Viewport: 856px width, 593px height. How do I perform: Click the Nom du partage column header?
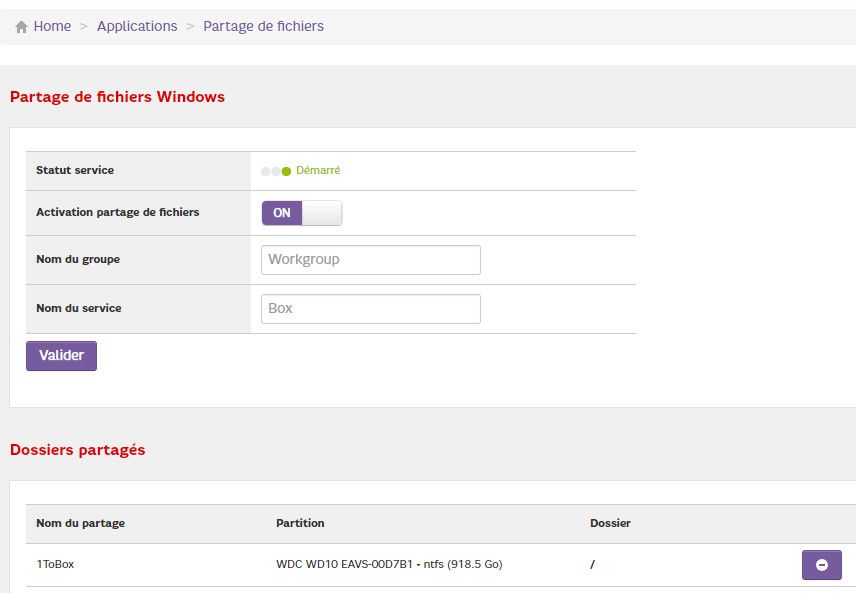[x=80, y=523]
